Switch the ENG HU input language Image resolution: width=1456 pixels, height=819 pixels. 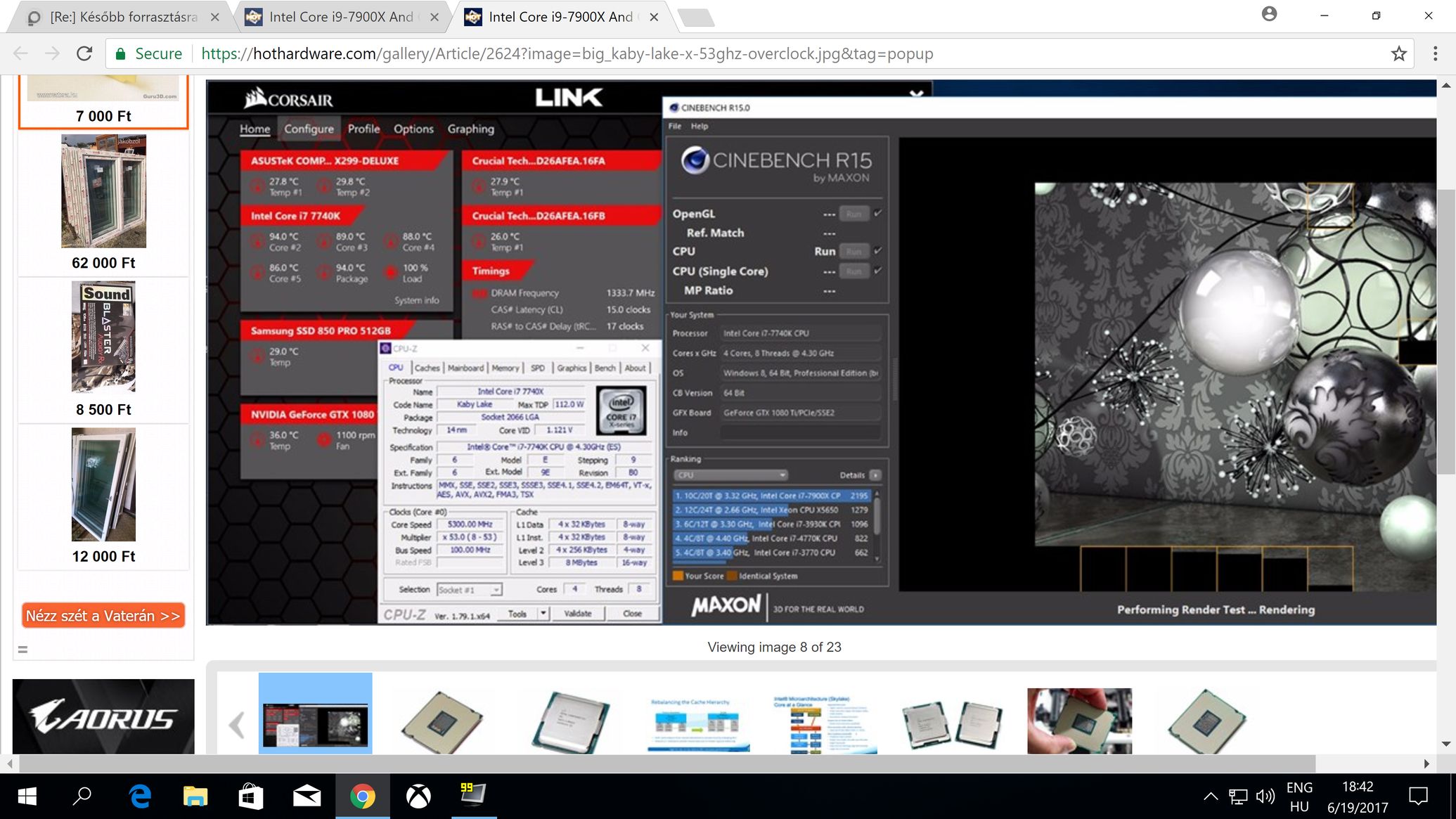(x=1299, y=797)
